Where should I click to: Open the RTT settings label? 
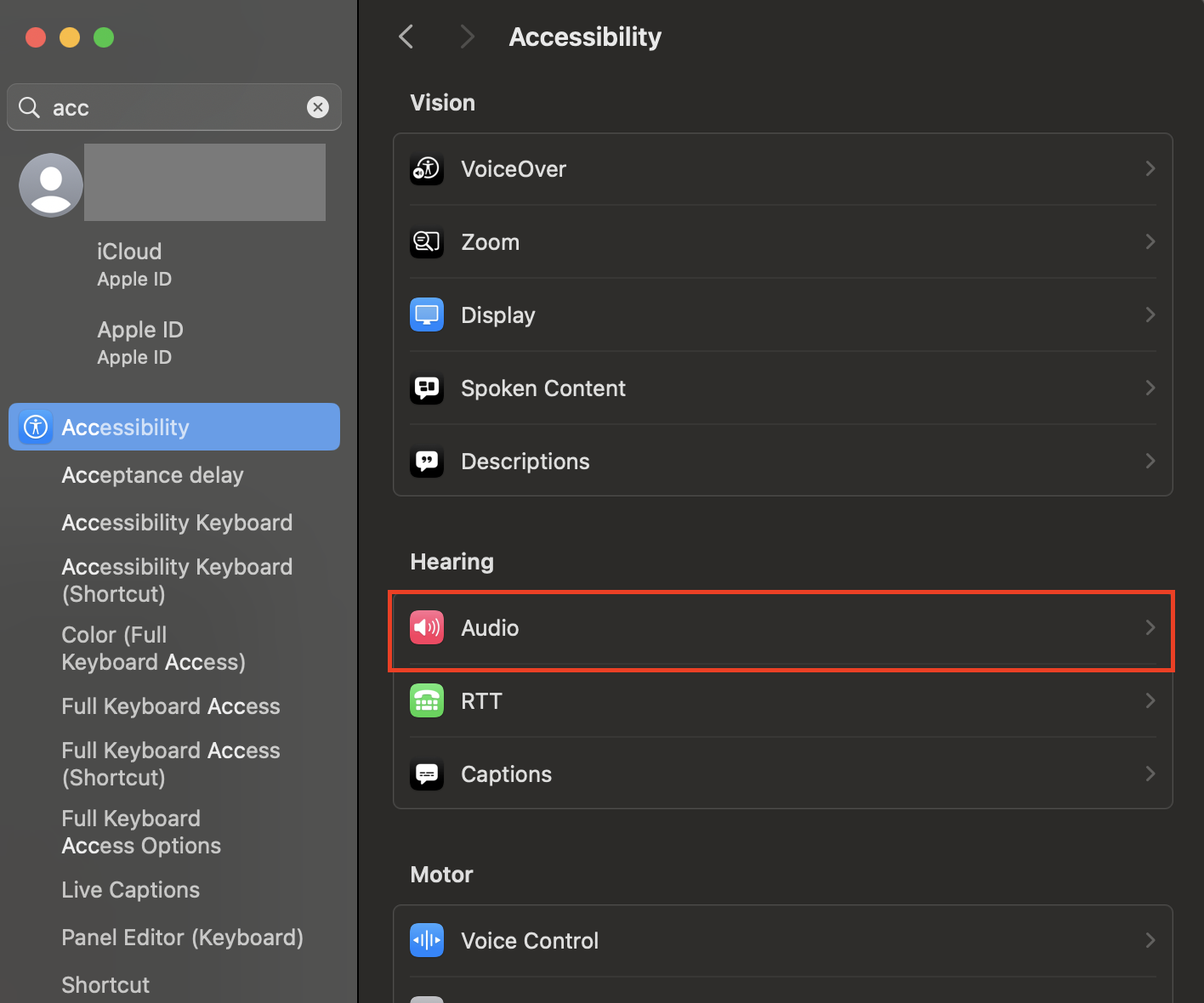[481, 700]
